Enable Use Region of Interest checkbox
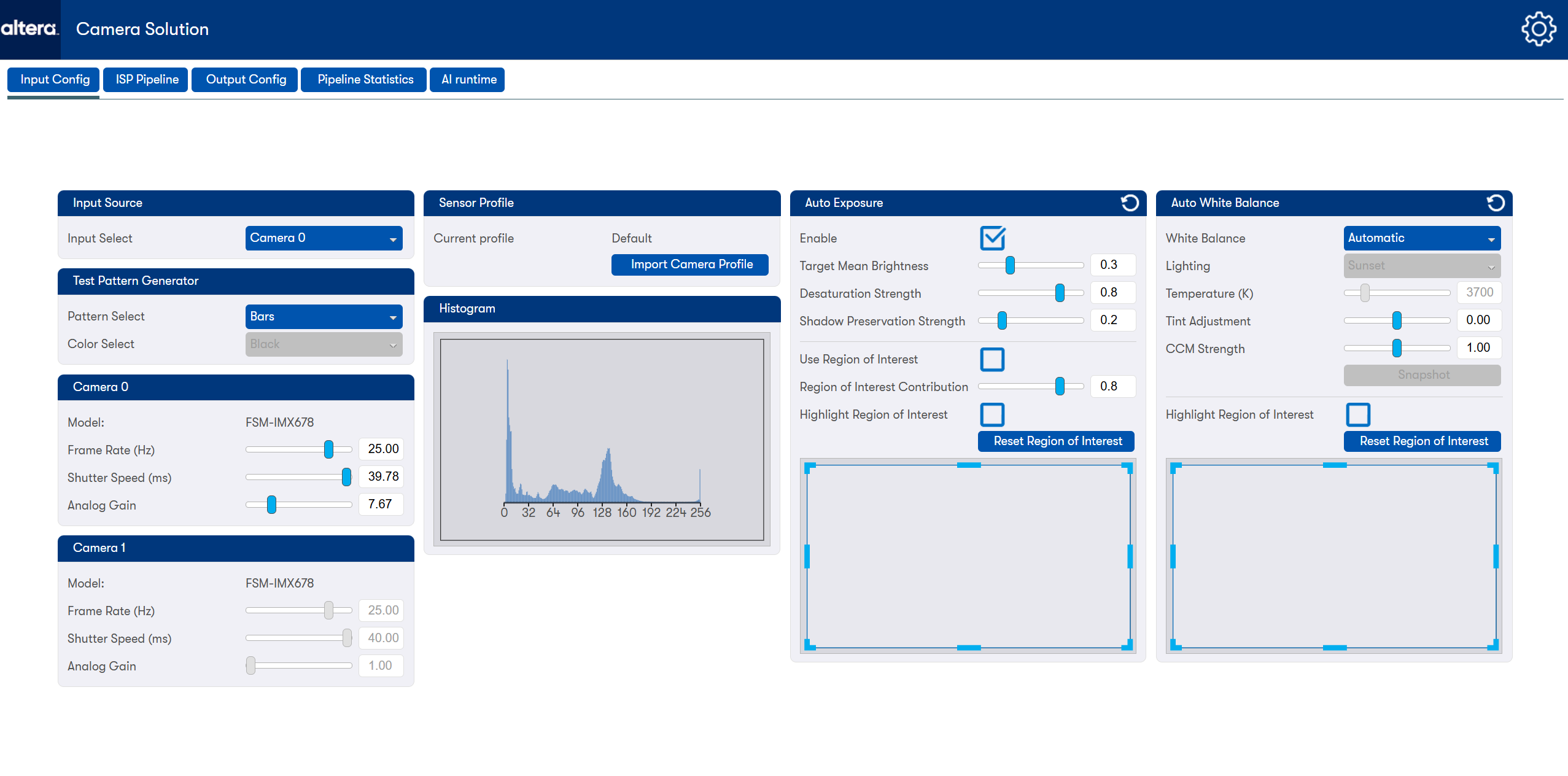The image size is (1568, 776). click(x=992, y=359)
